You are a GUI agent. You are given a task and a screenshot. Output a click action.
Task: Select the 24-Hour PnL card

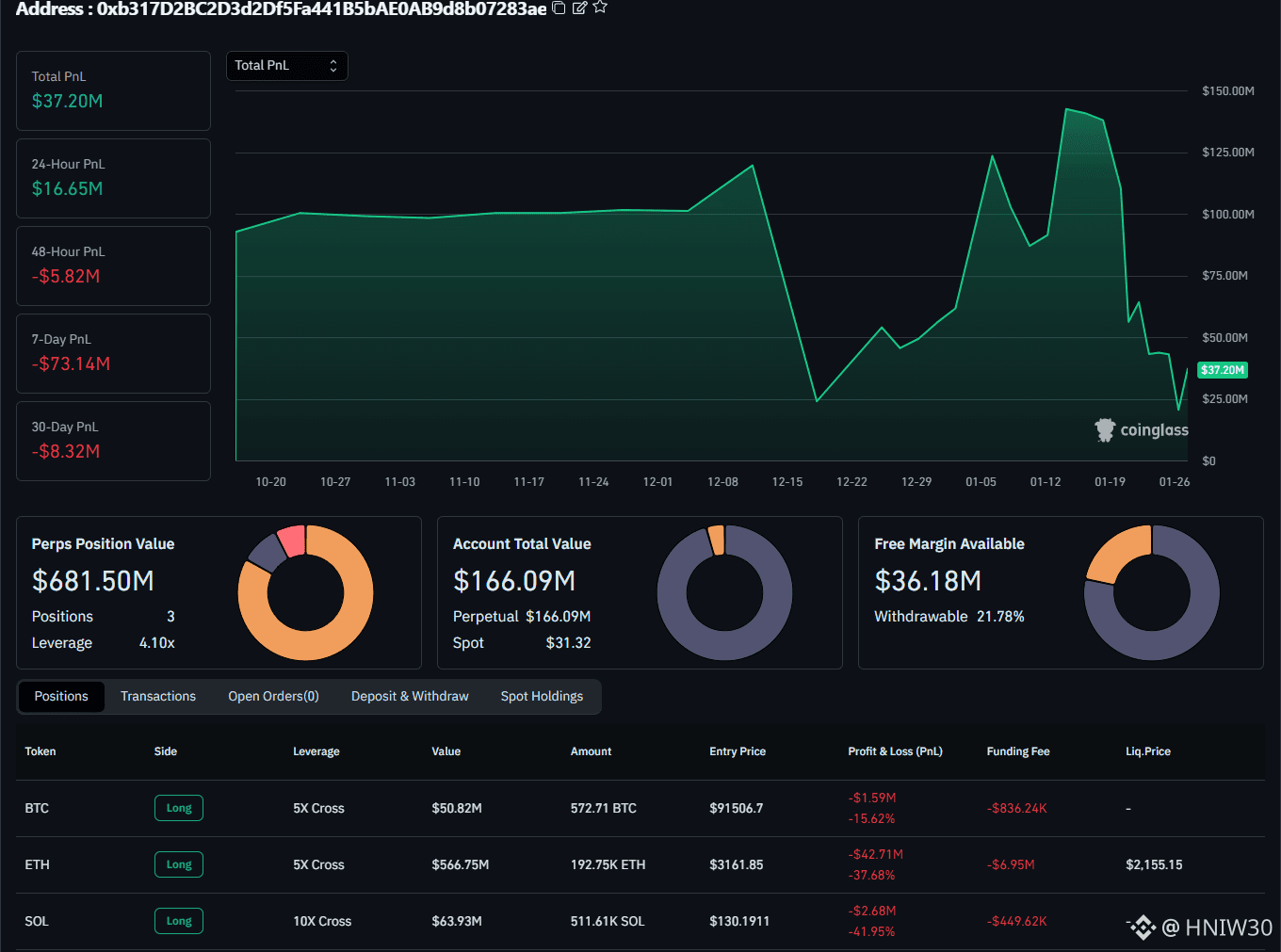[113, 178]
